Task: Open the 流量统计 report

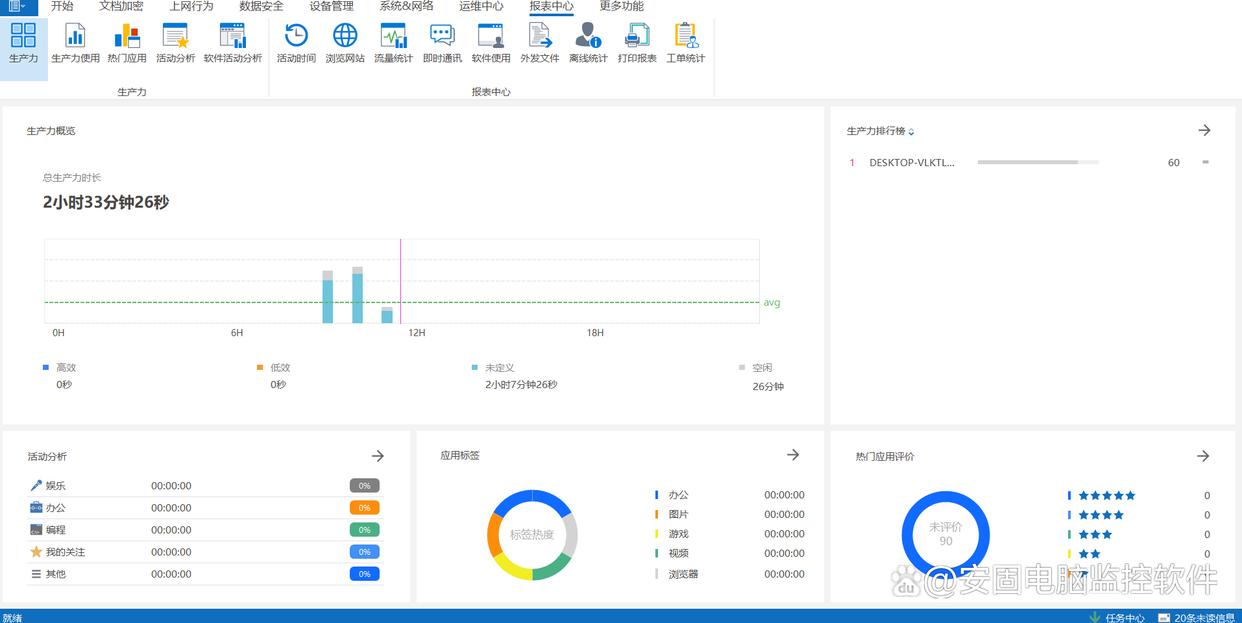Action: pos(393,42)
